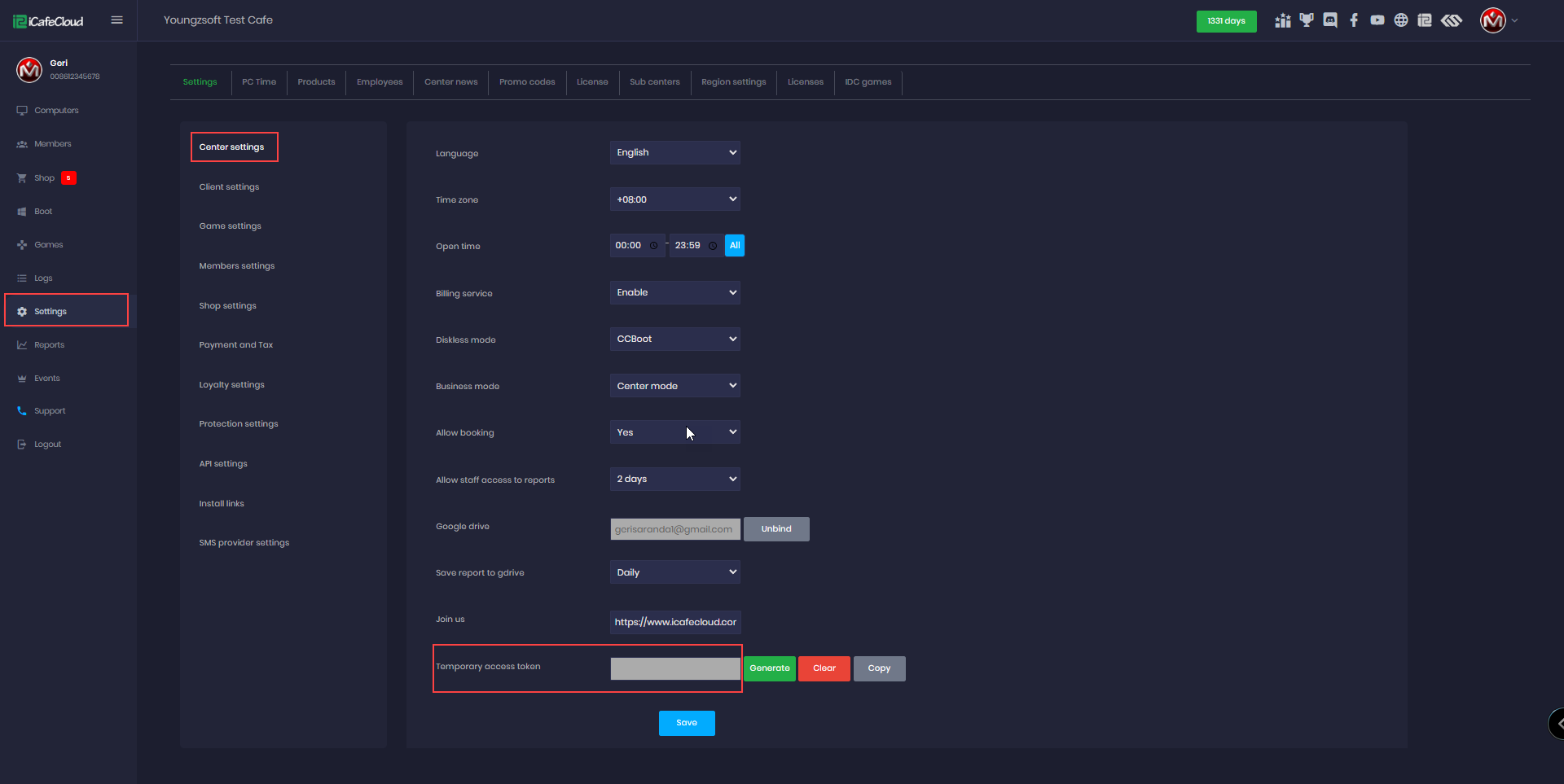Click the Facebook icon in top bar
Viewport: 1564px width, 784px height.
[x=1354, y=20]
